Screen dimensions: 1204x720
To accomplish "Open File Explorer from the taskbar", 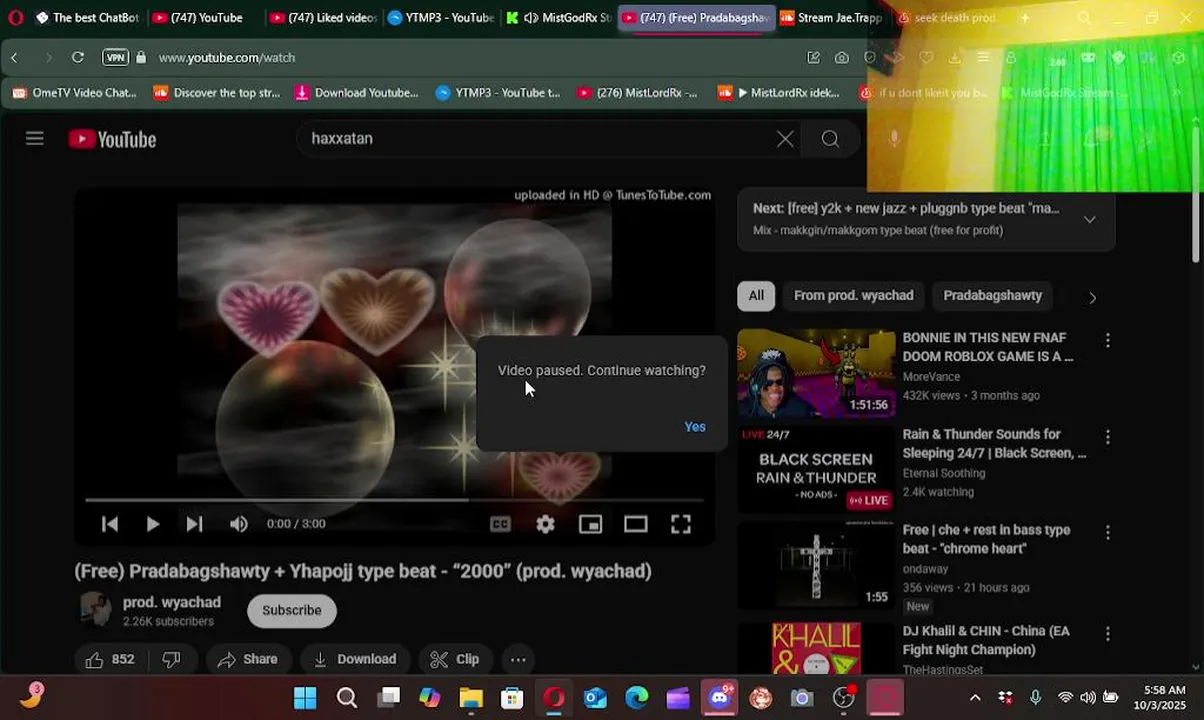I will coord(470,698).
